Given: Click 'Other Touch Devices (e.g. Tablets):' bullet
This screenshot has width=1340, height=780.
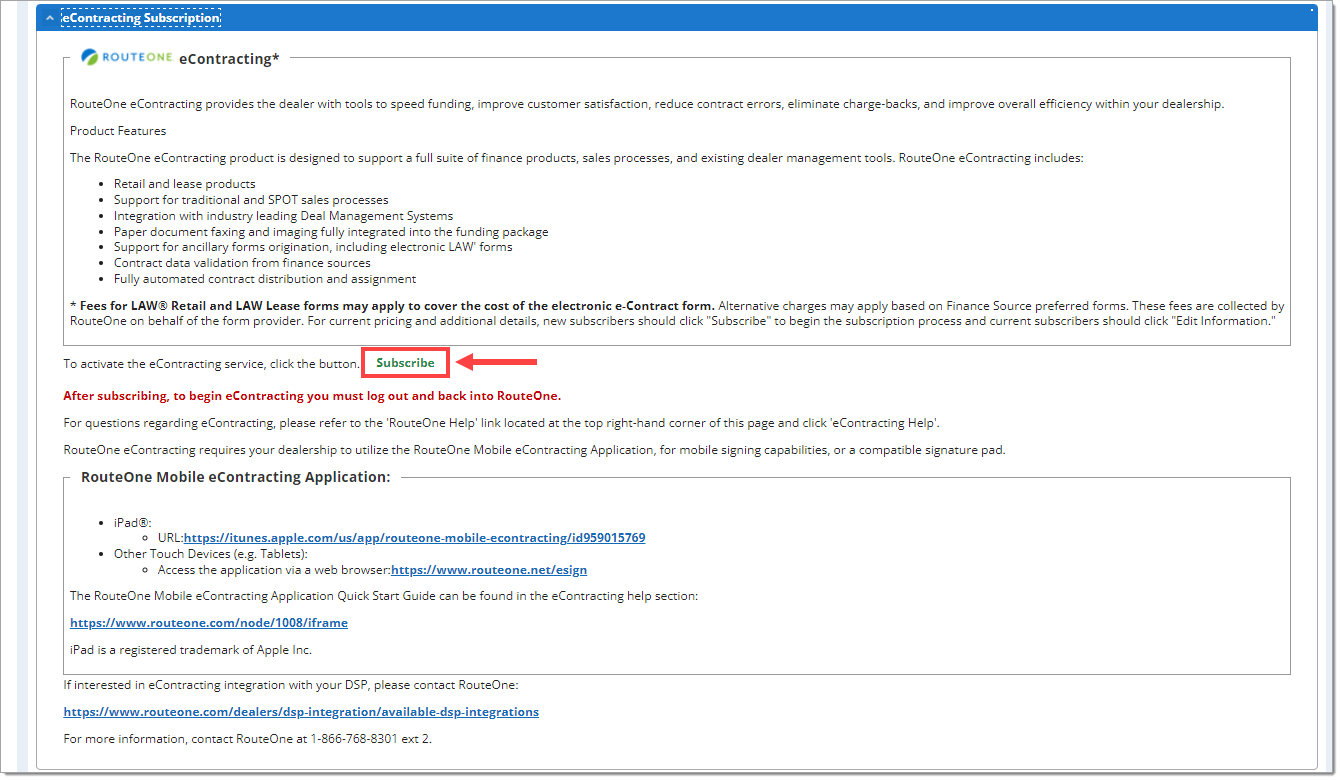Looking at the screenshot, I should 211,554.
